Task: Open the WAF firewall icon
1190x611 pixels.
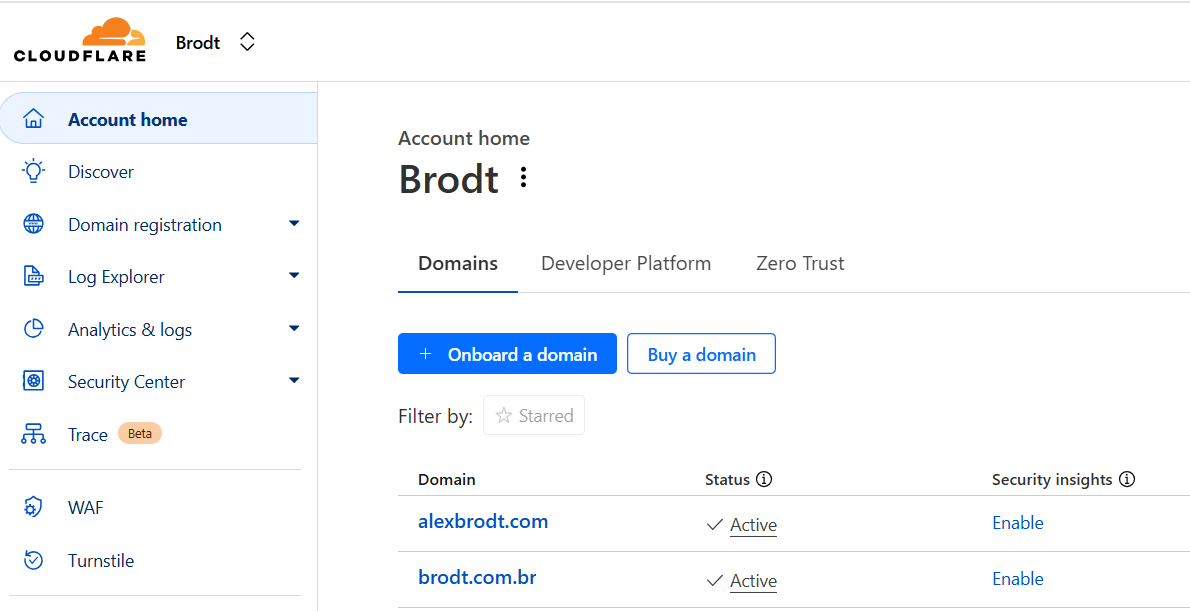Action: [x=33, y=507]
